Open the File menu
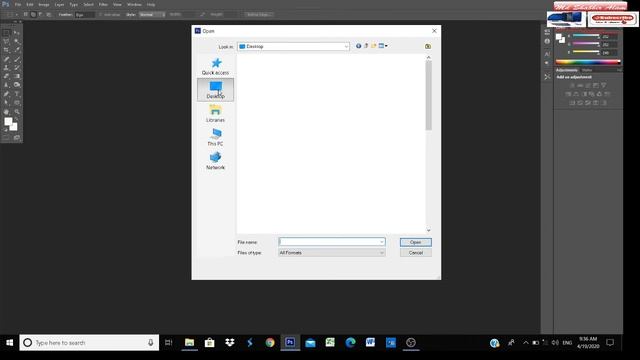Viewport: 640px width, 360px height. pos(18,4)
